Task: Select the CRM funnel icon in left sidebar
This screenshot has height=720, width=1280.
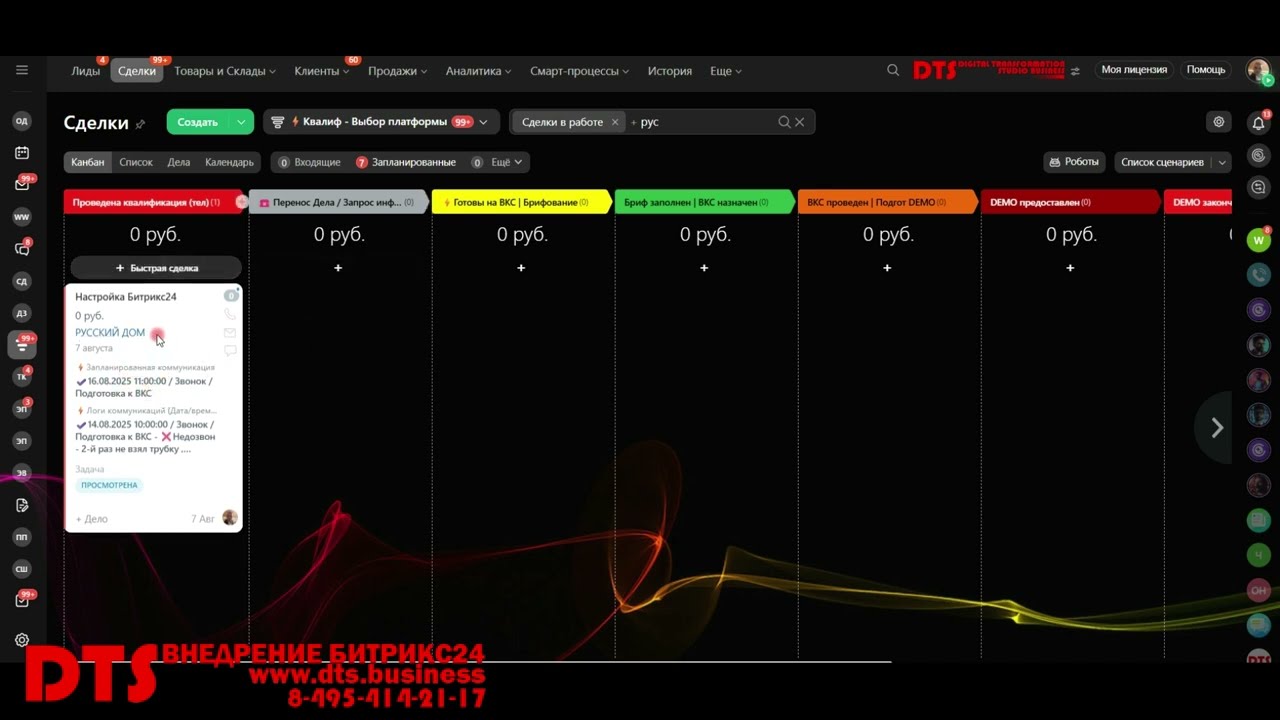Action: (x=22, y=345)
